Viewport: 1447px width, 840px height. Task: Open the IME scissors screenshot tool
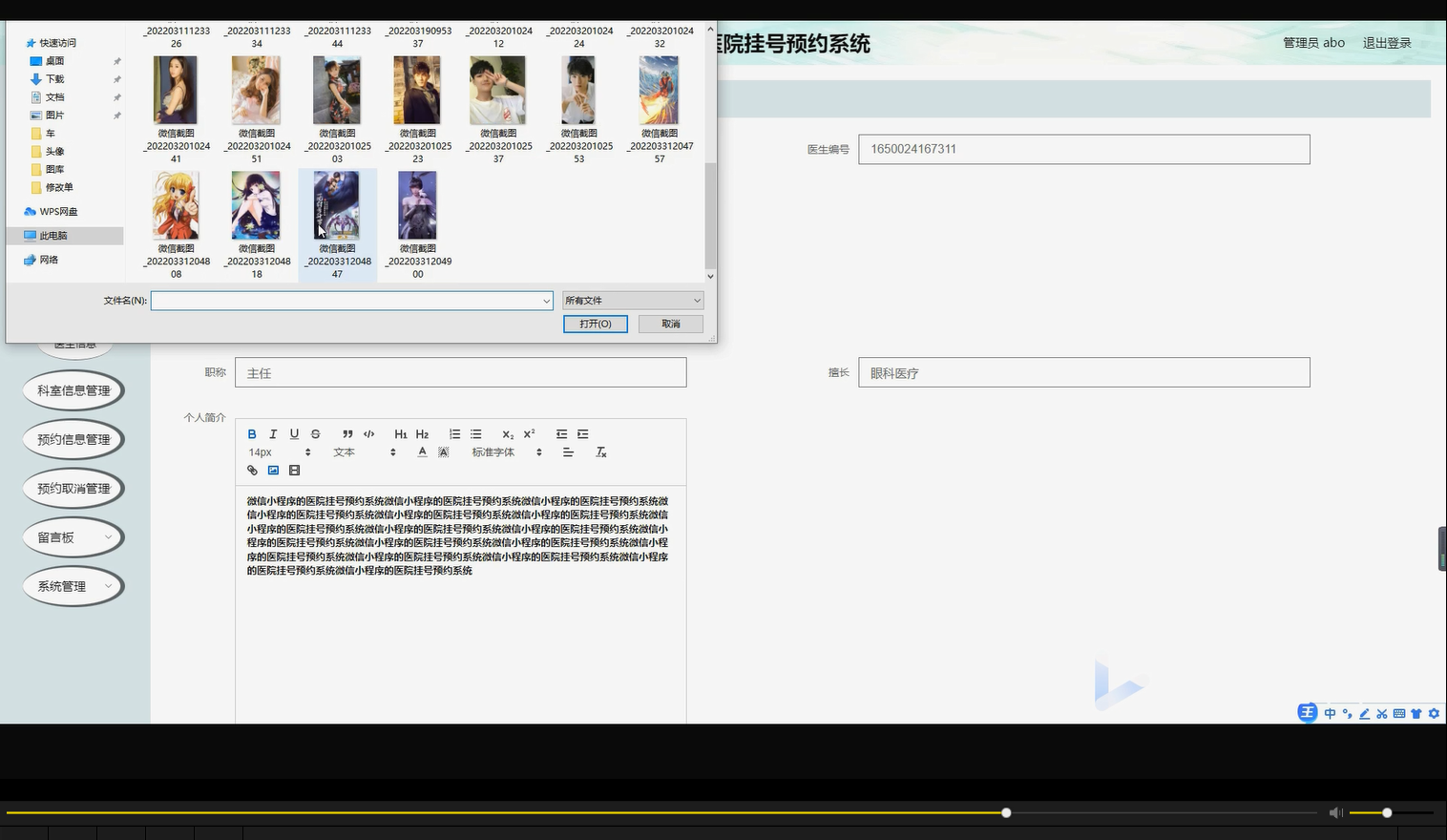tap(1381, 713)
